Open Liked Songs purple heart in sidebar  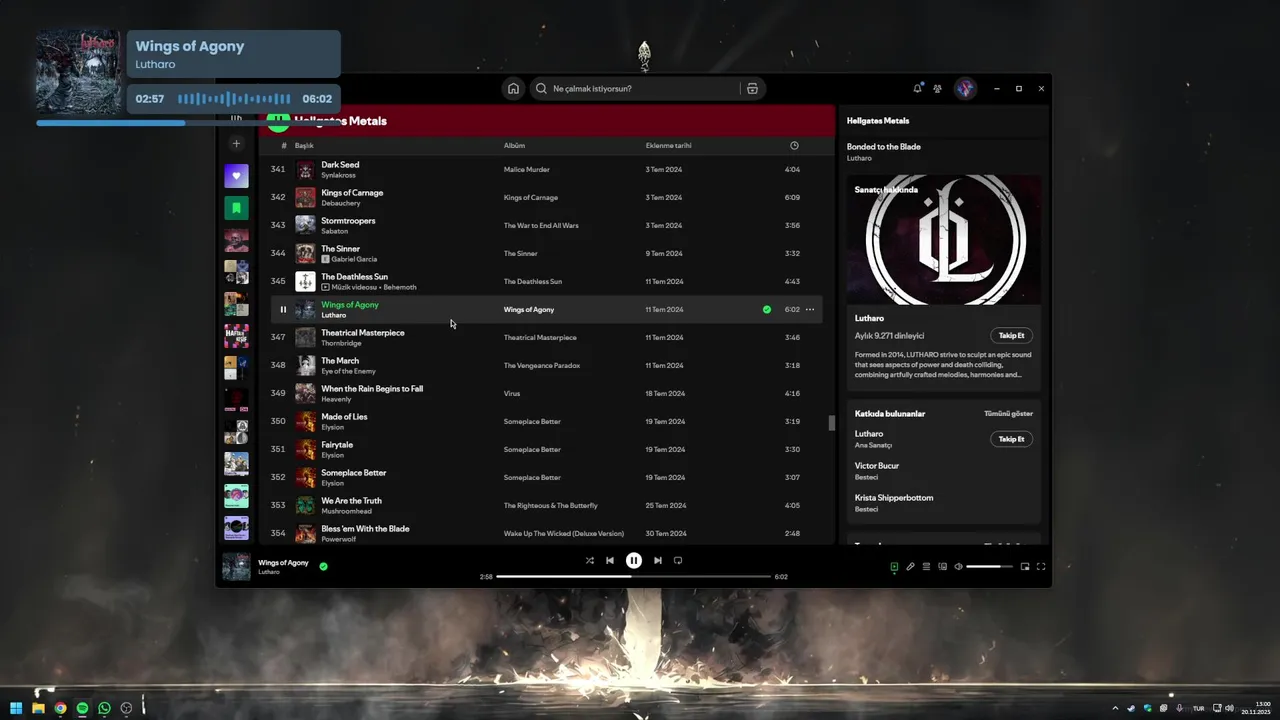click(x=236, y=176)
